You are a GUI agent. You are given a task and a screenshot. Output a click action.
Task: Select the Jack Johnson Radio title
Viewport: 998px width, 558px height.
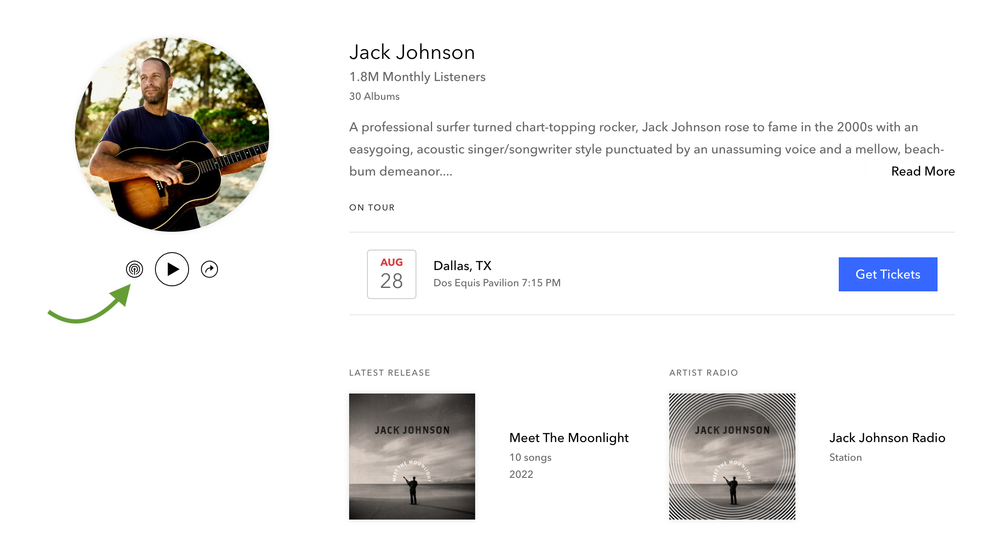pos(886,437)
